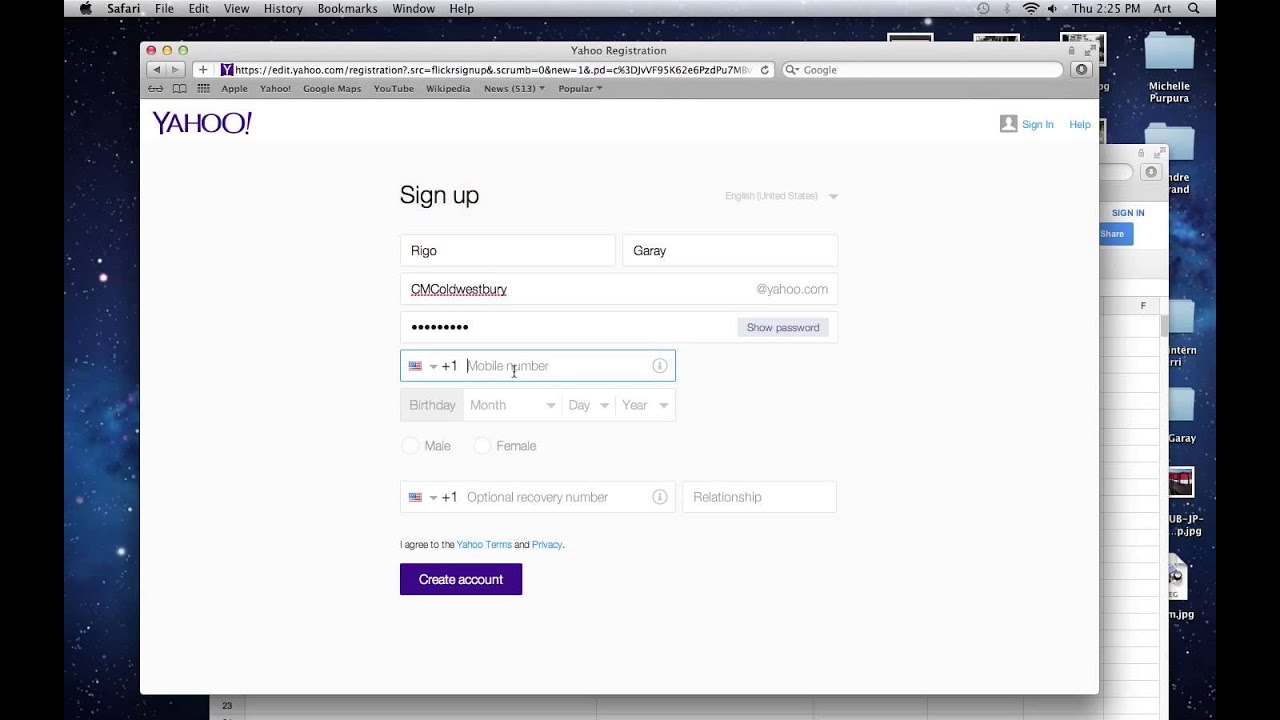Open the birthday Year dropdown

645,405
